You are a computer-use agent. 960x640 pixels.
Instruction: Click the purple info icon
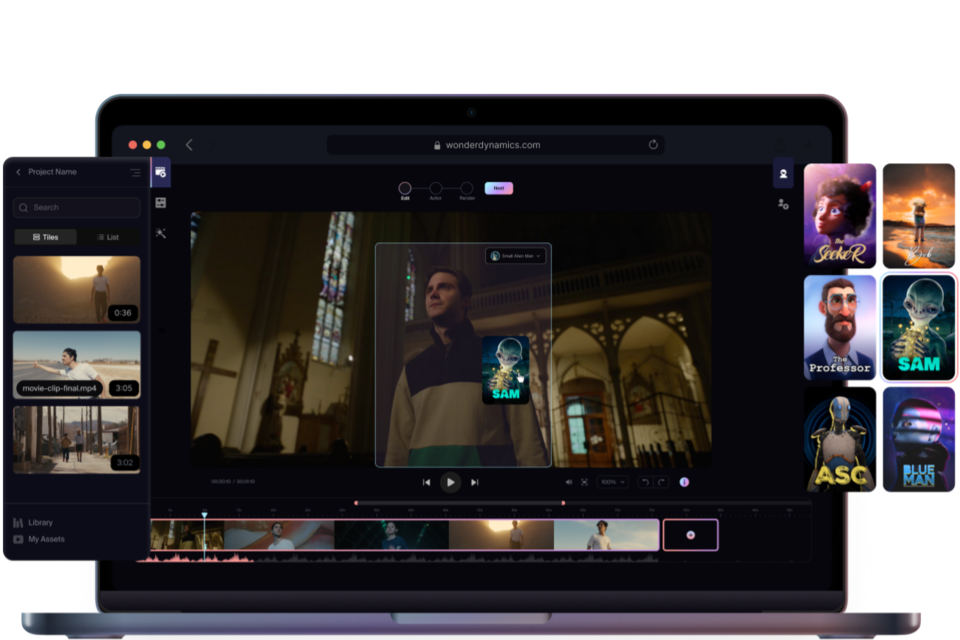684,482
